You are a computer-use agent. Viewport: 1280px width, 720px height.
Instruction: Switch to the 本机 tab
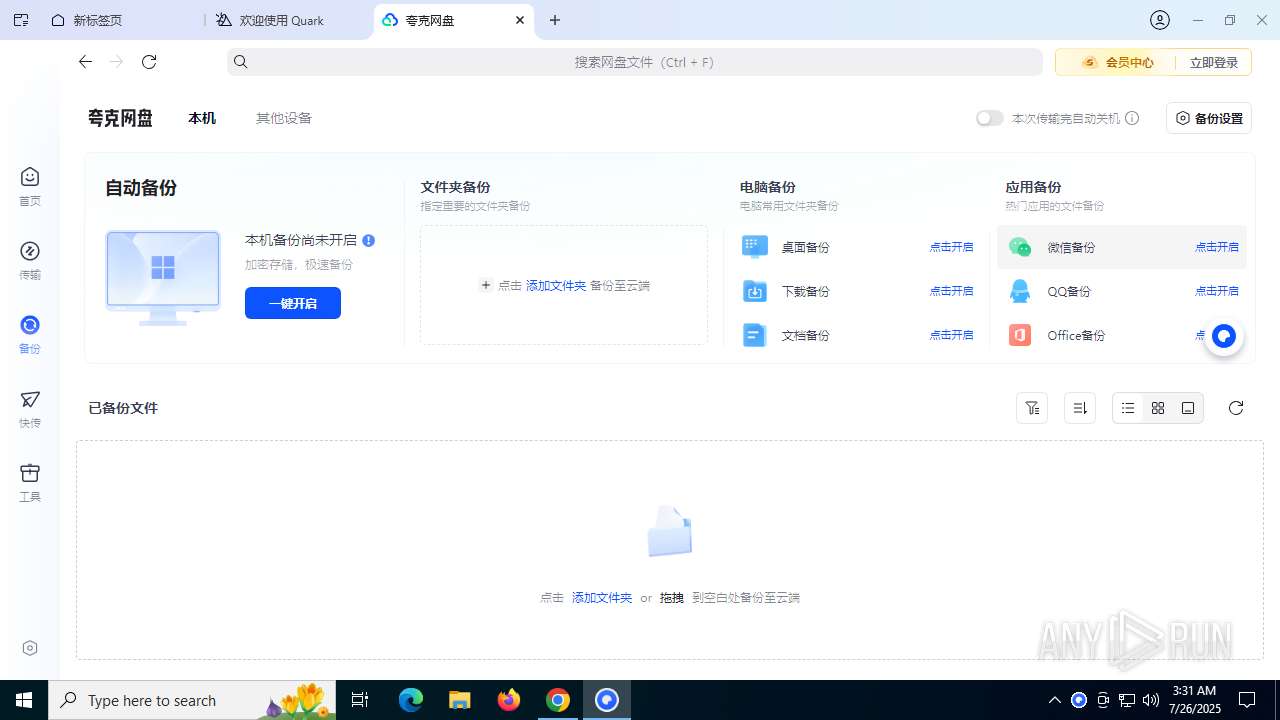pos(202,118)
